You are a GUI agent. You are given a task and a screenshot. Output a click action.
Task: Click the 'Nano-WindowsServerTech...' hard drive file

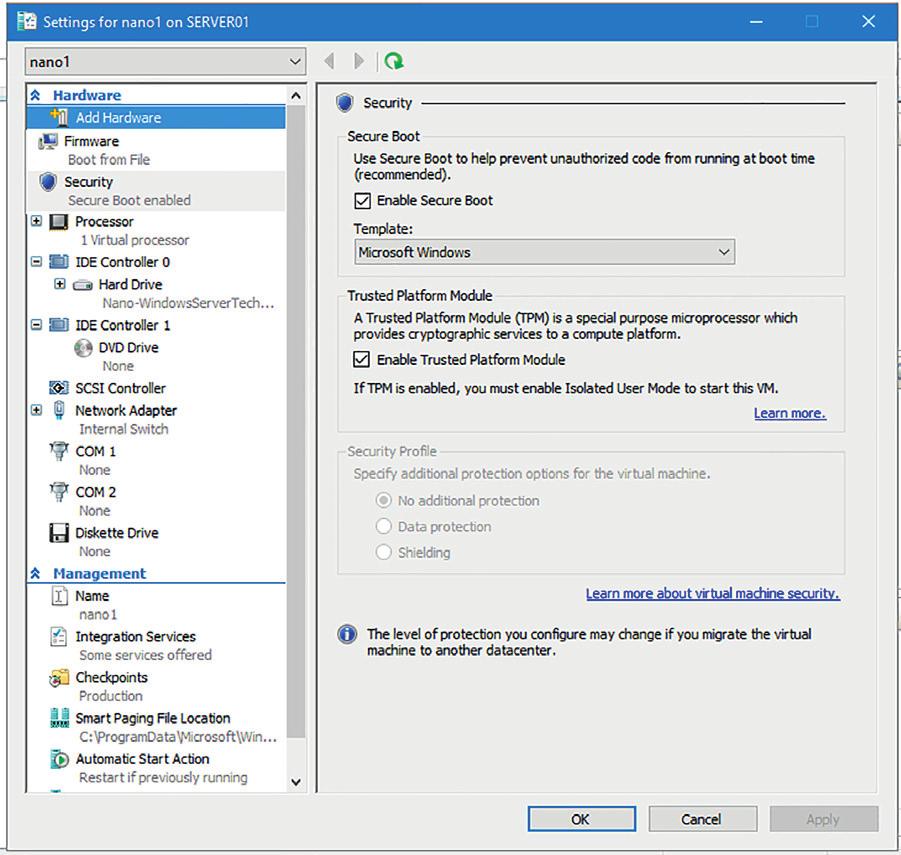(188, 303)
